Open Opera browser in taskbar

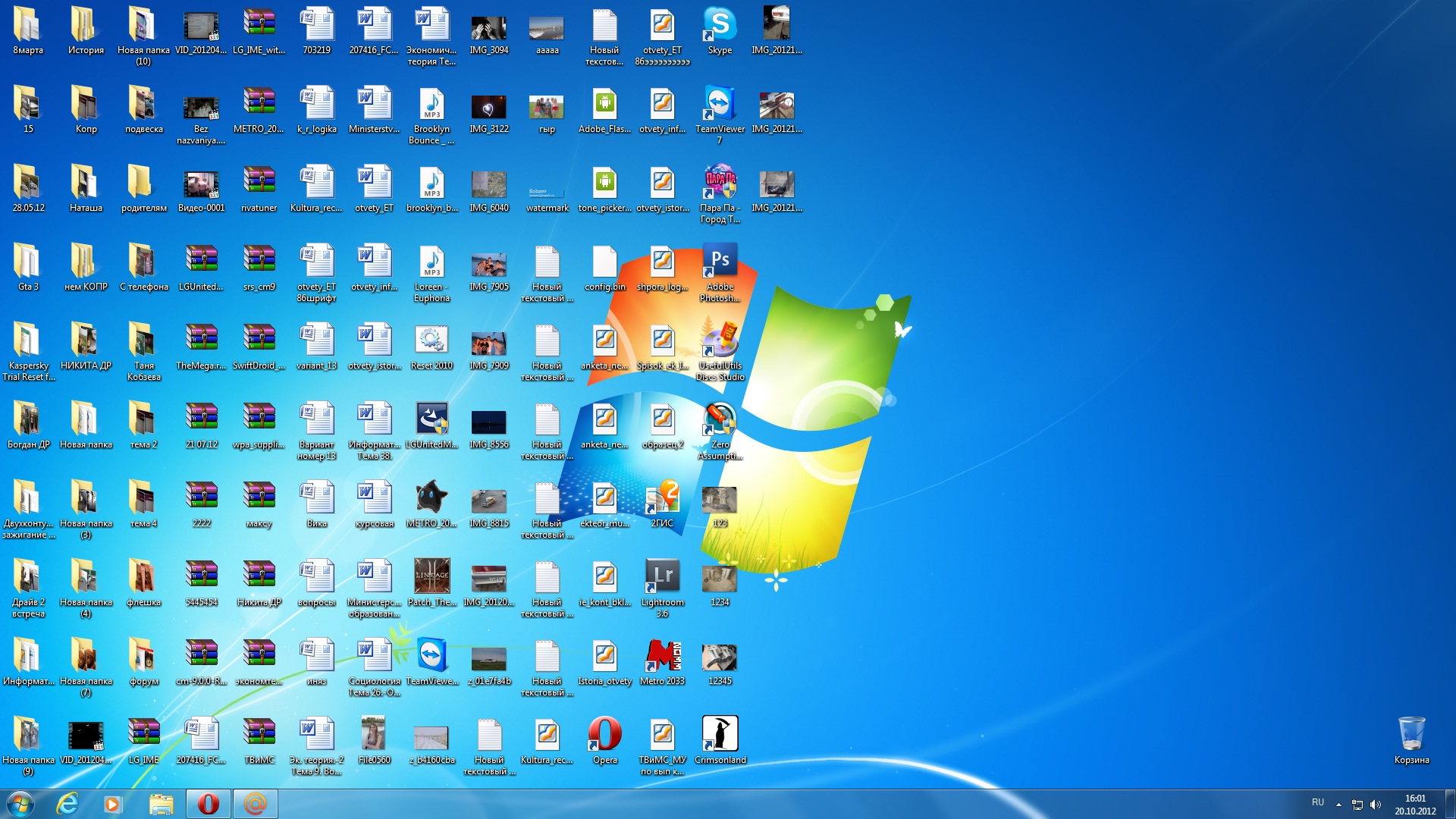(208, 805)
